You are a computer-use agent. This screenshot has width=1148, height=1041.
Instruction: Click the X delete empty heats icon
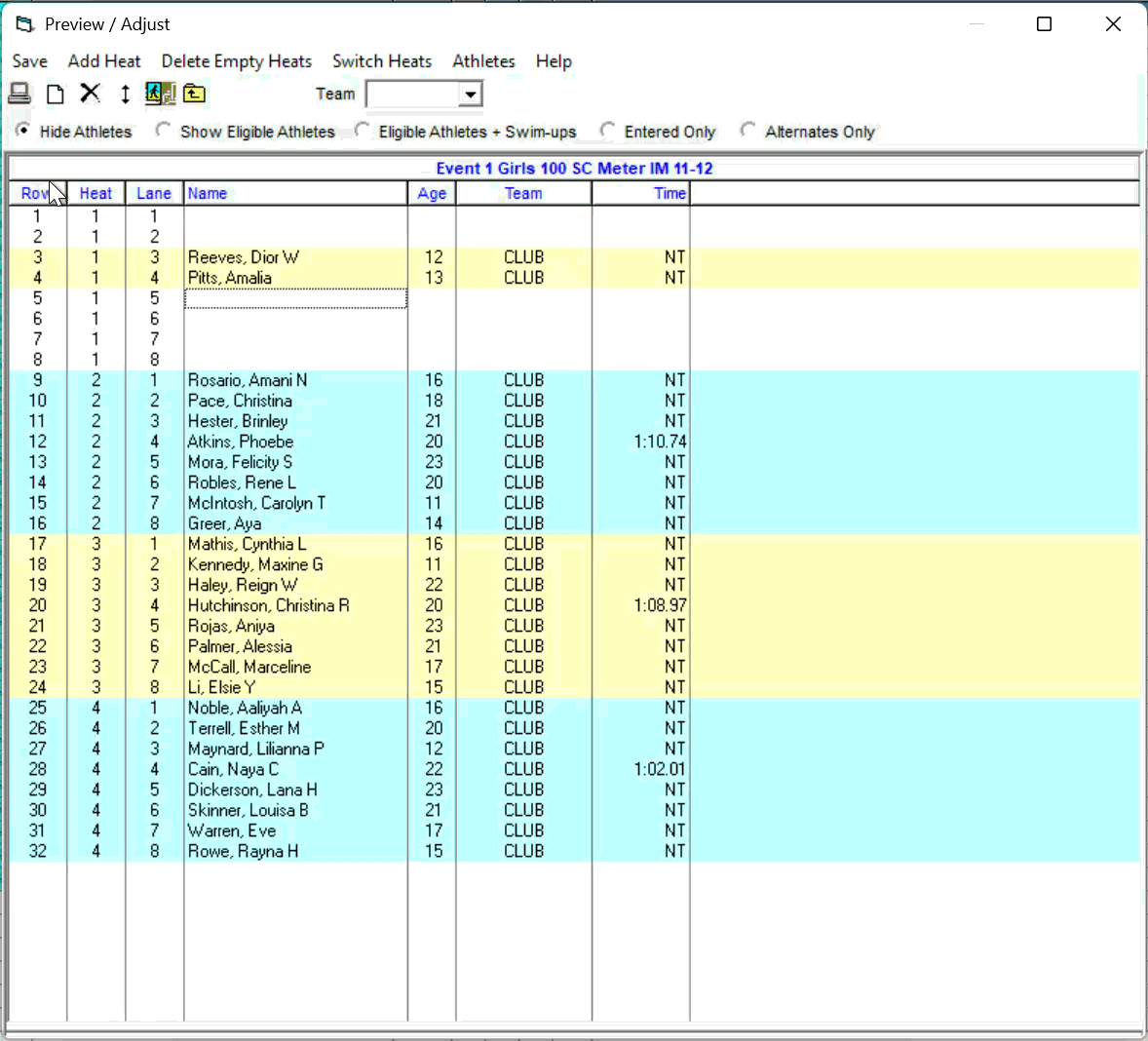click(90, 94)
